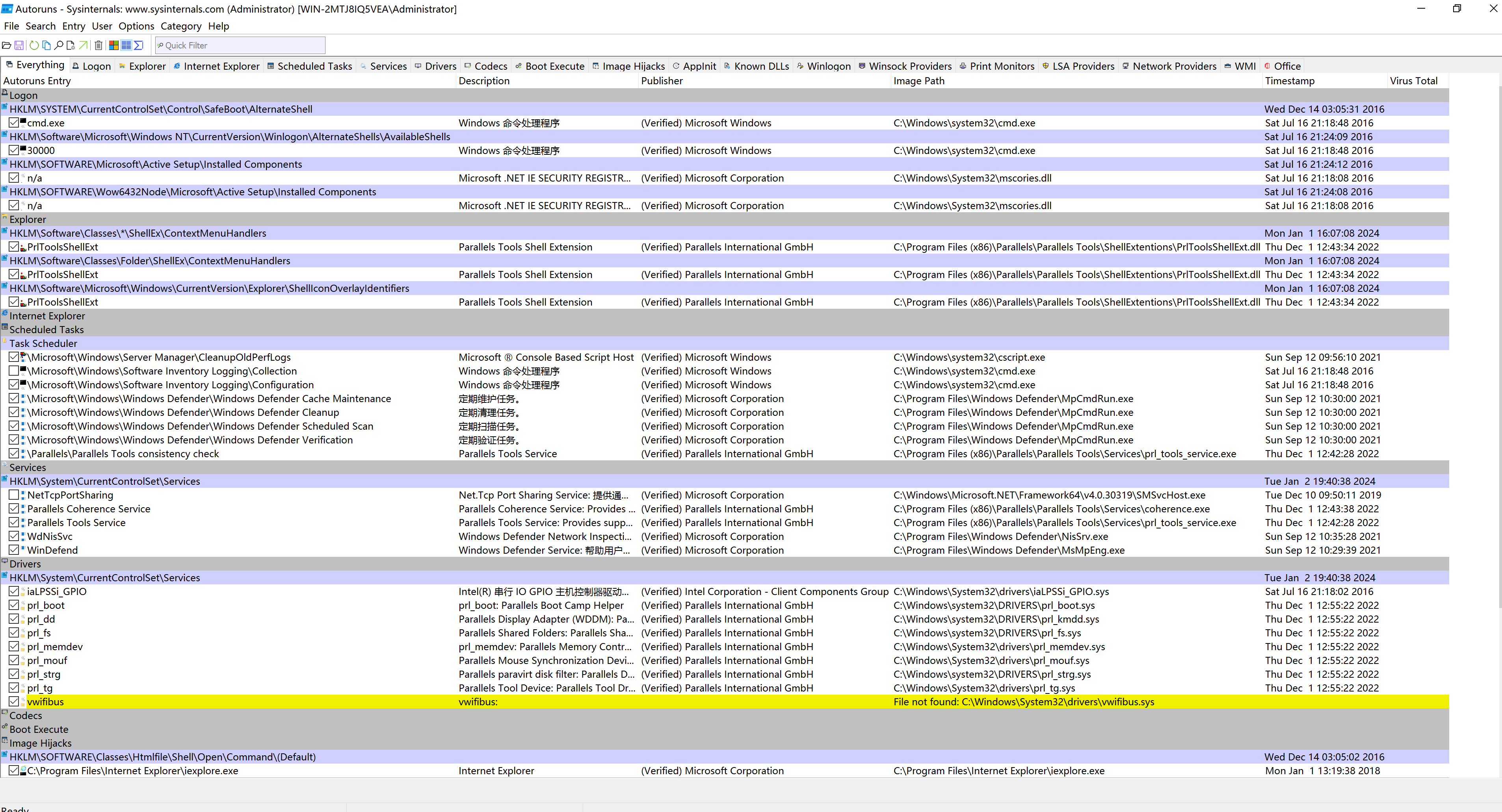Open the Category menu
The height and width of the screenshot is (812, 1502).
(181, 26)
